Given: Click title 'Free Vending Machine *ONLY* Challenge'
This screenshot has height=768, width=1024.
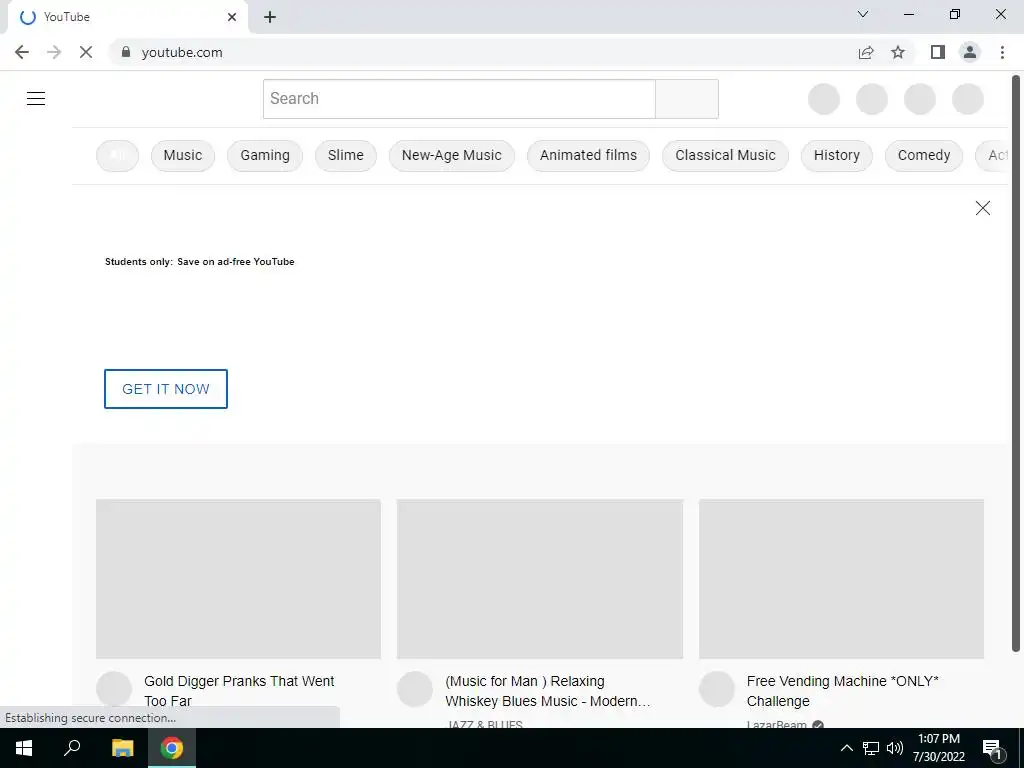Looking at the screenshot, I should coord(842,691).
